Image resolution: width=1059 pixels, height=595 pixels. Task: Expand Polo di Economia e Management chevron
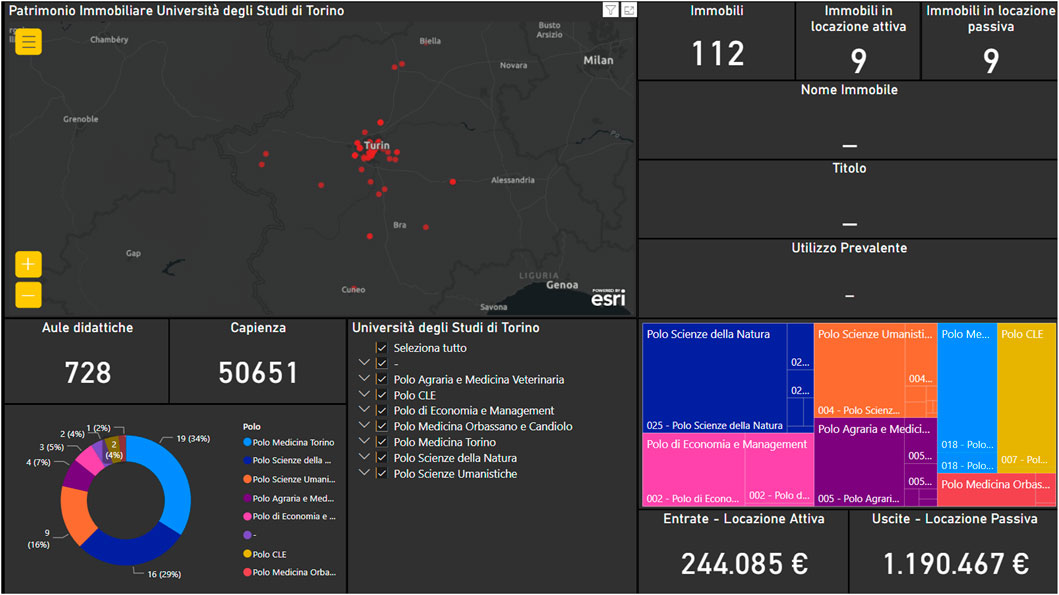[364, 409]
